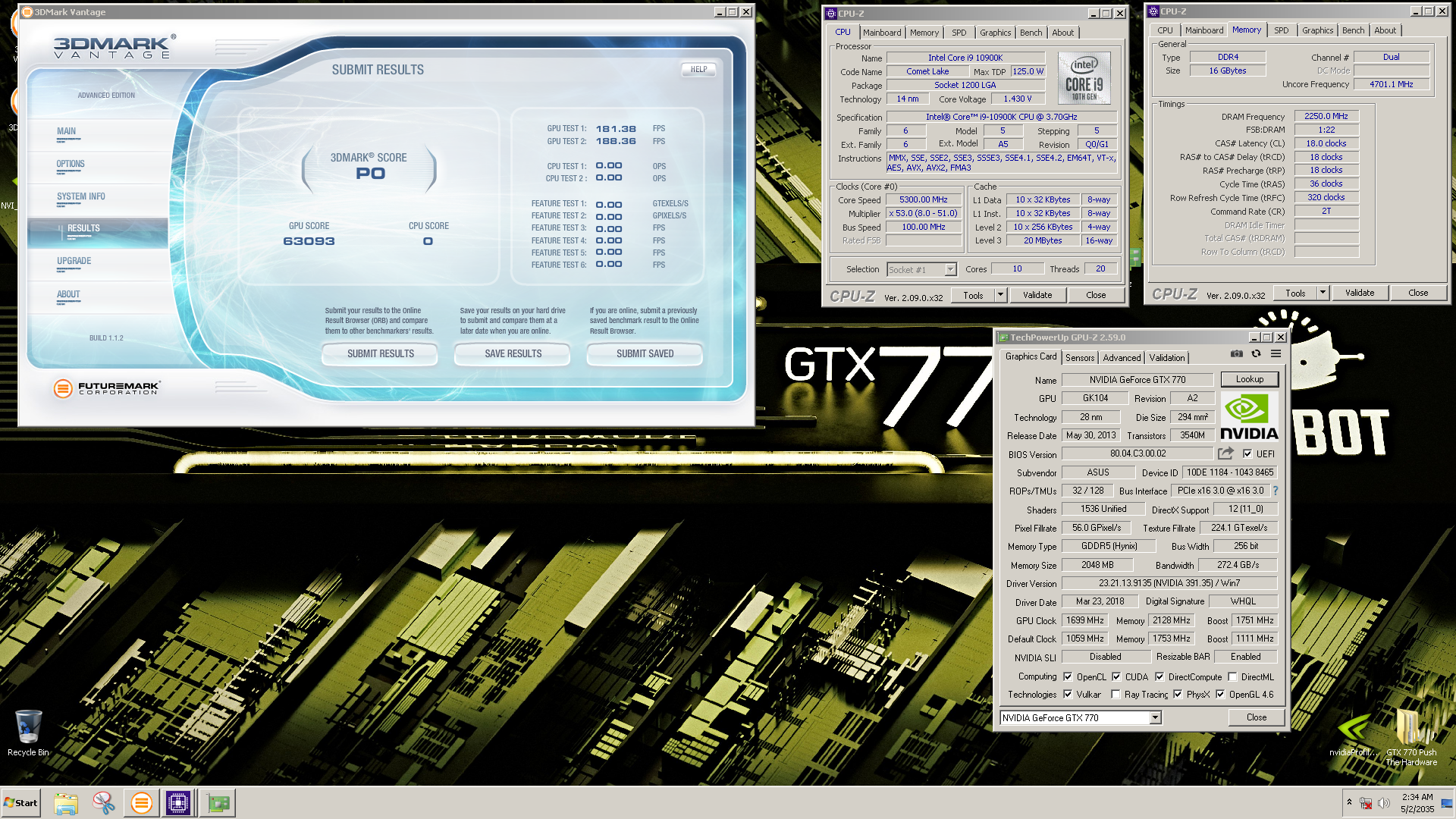Click the HELP button in 3DMark Vantage

tap(698, 69)
